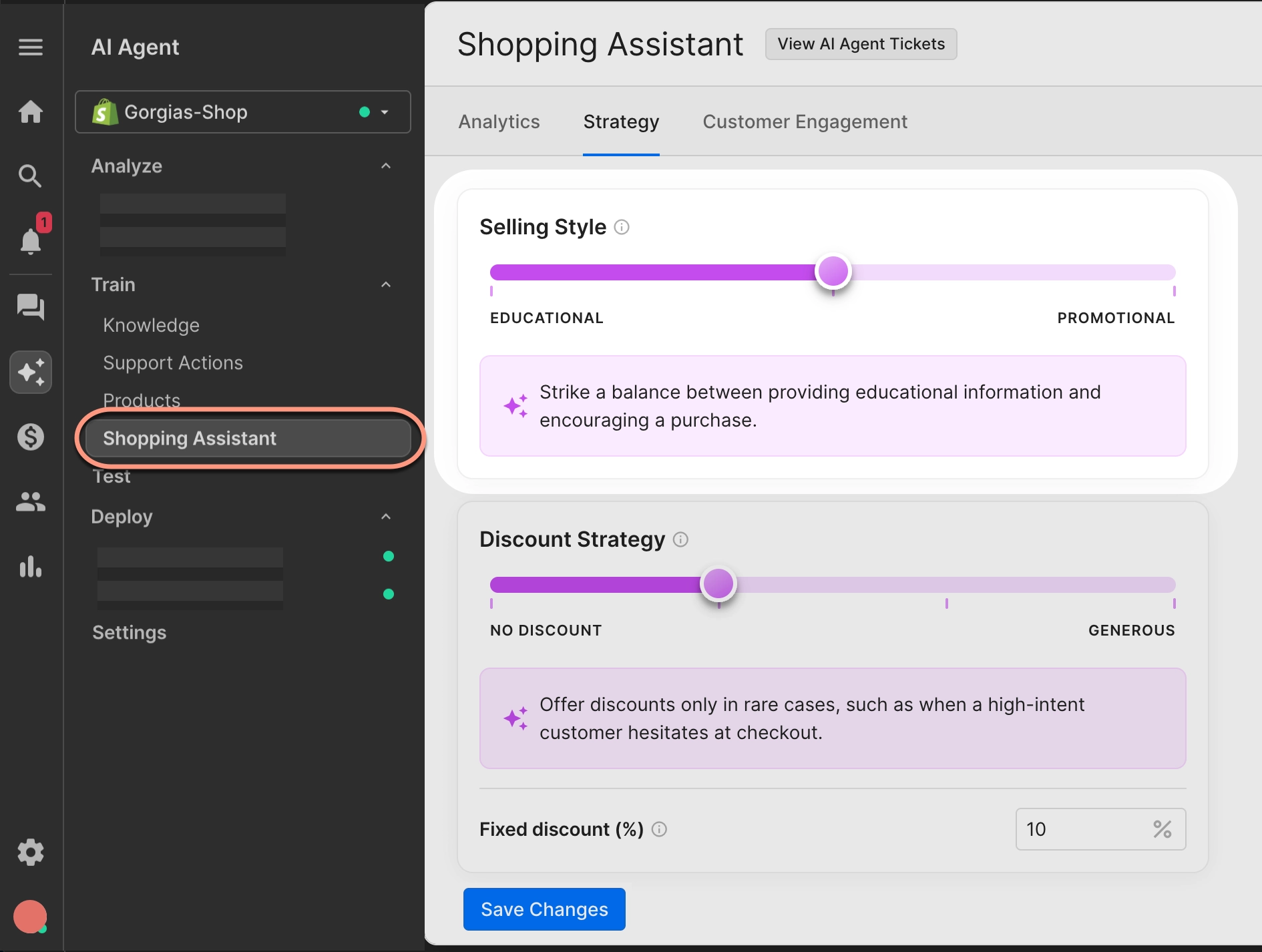Open the hamburger menu icon

pyautogui.click(x=31, y=47)
